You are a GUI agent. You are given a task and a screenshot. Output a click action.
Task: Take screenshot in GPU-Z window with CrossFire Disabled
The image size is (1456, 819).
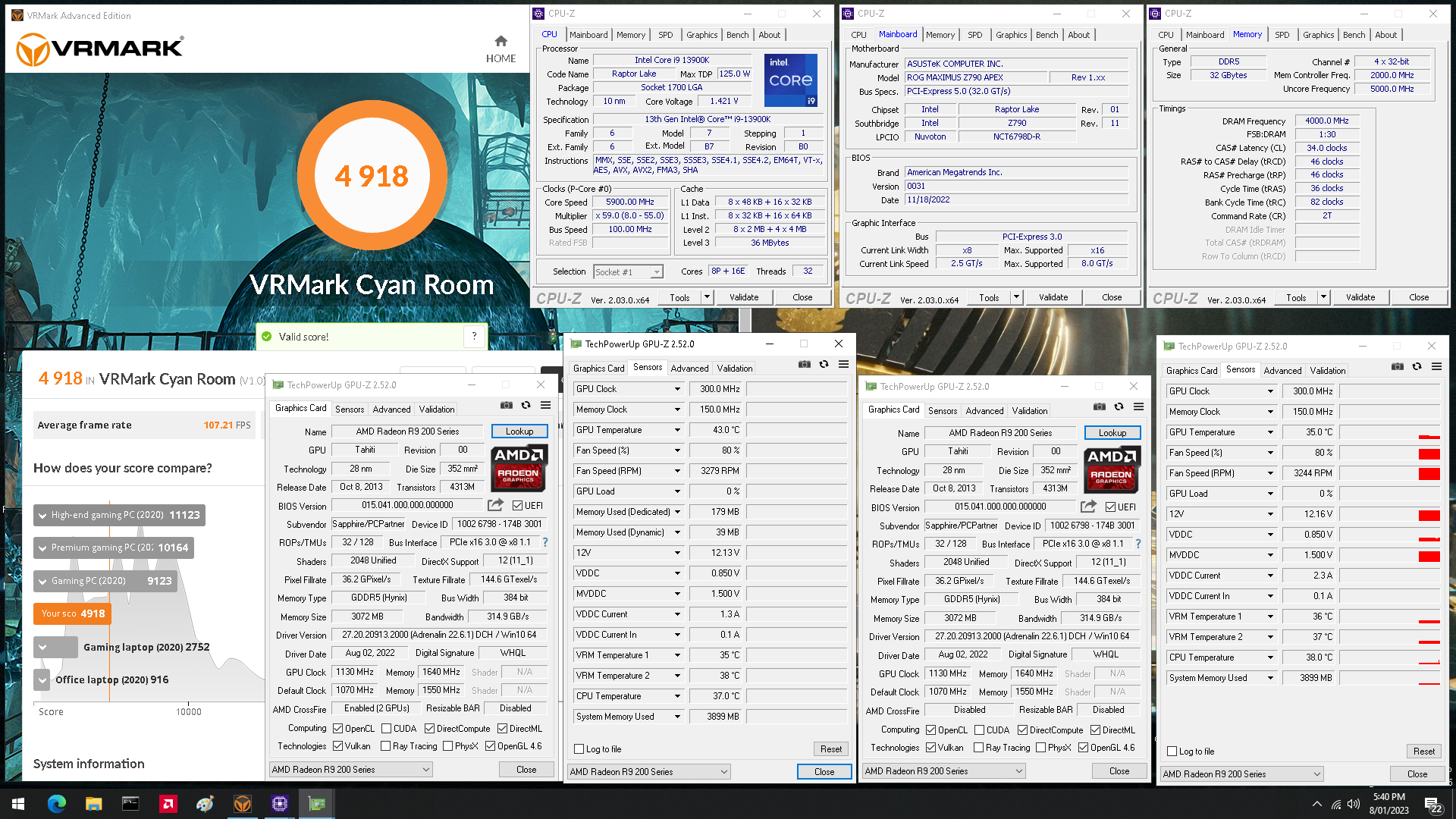1100,406
